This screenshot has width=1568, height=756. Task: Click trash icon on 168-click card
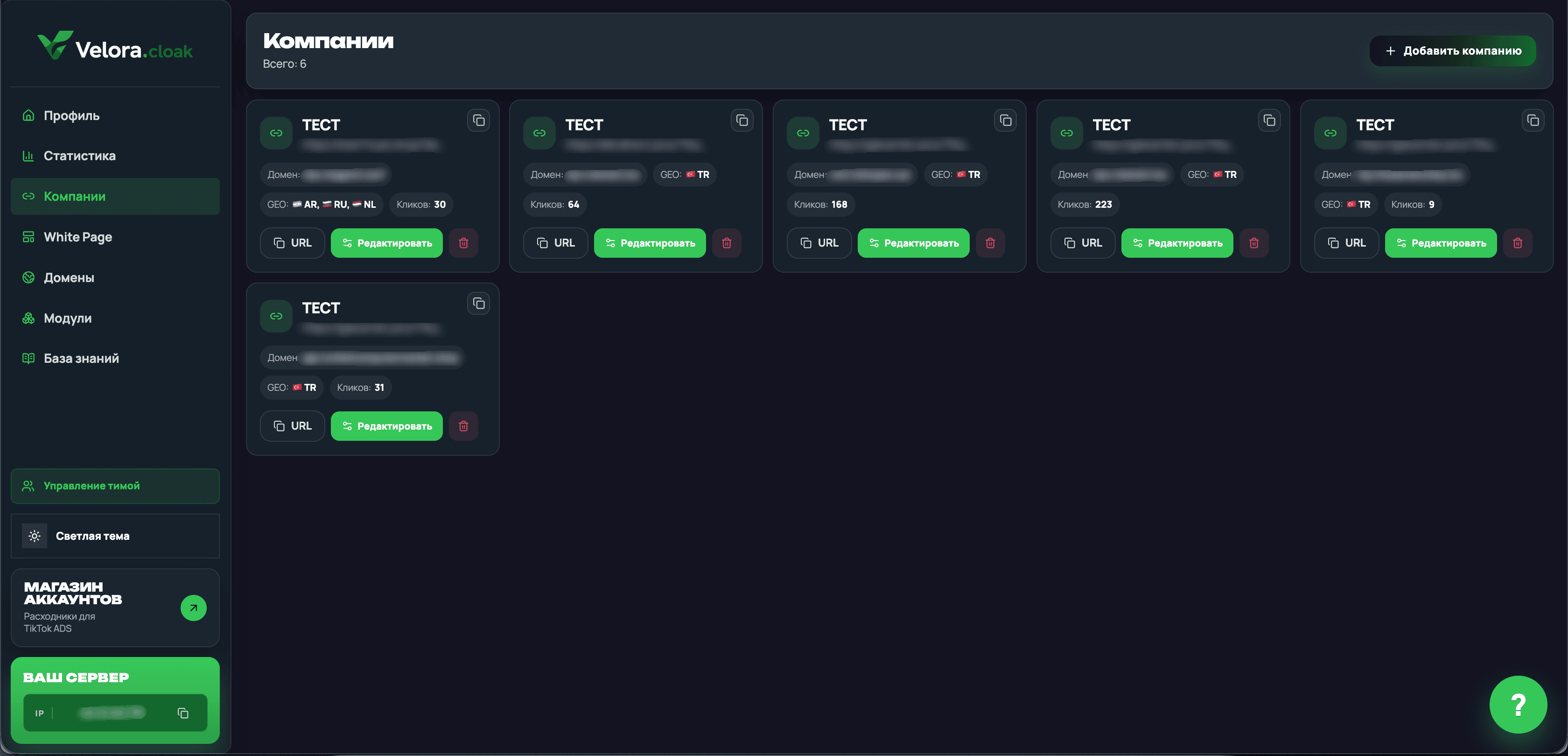click(990, 243)
